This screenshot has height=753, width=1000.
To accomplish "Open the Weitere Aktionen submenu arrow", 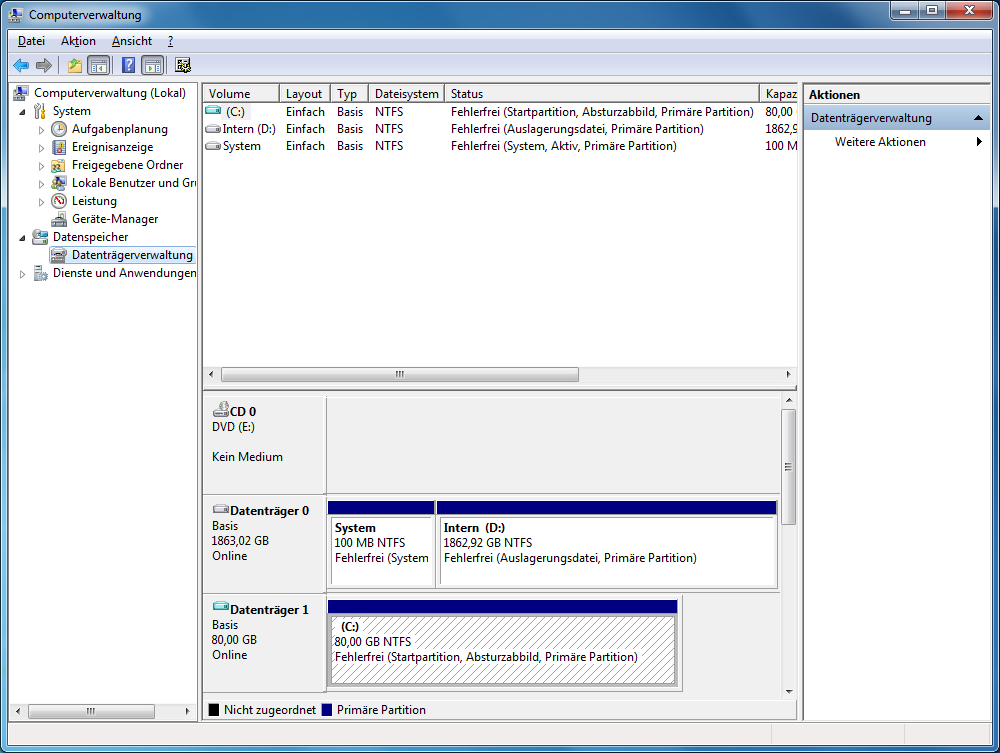I will tap(979, 142).
